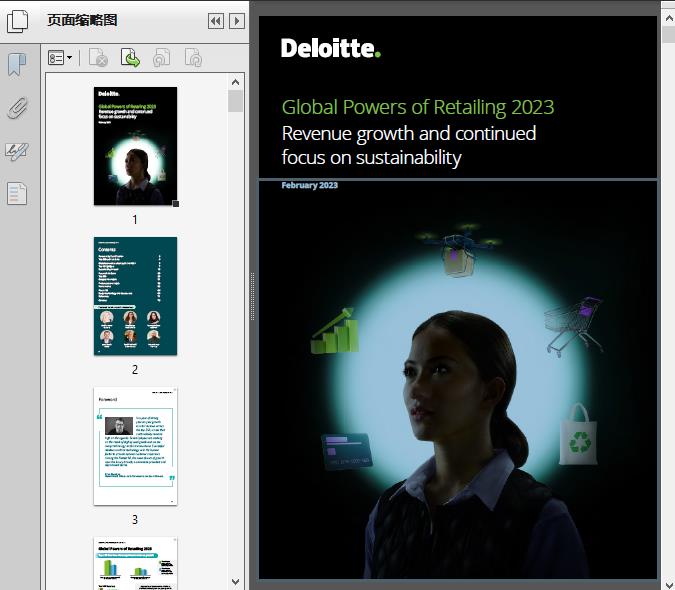The width and height of the screenshot is (675, 590).
Task: Collapse the thumbnails panel with double arrow
Action: point(216,21)
